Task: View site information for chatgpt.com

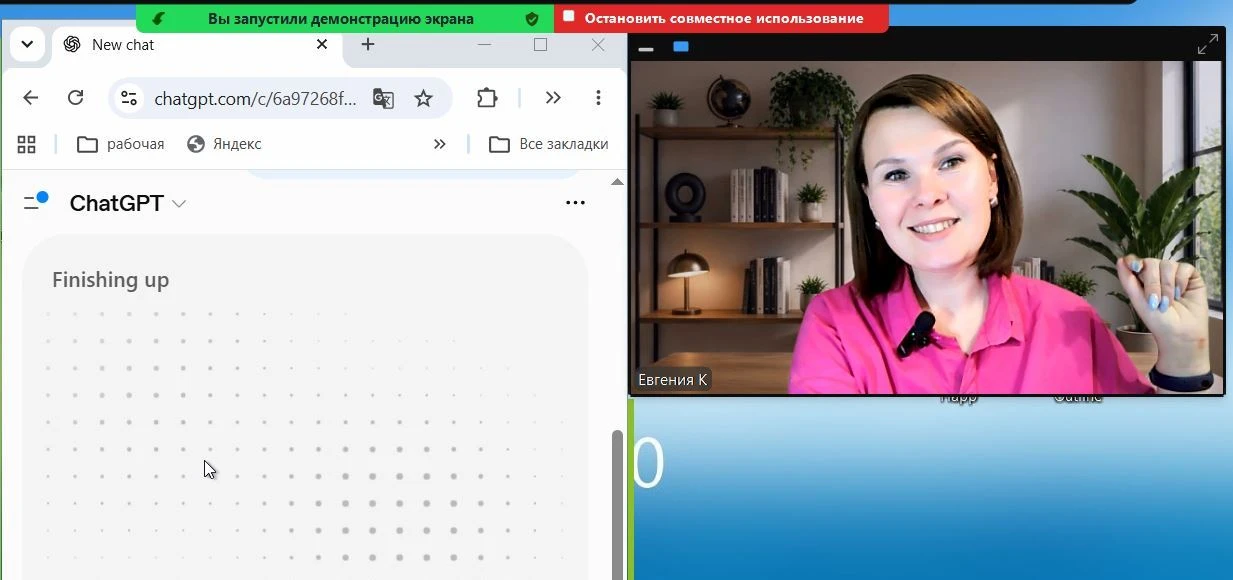Action: click(x=129, y=98)
